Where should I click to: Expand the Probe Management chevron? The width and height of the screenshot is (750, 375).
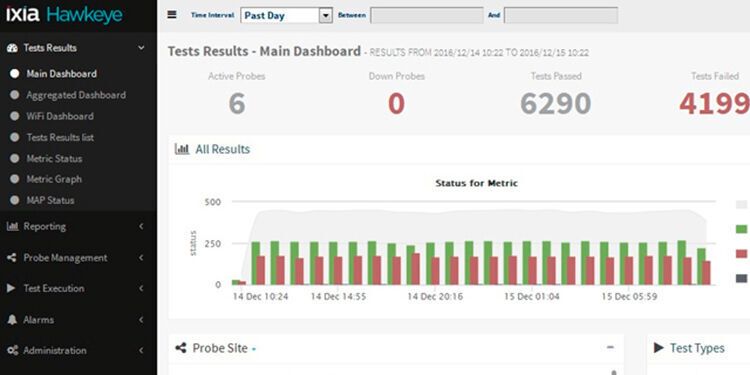(141, 258)
